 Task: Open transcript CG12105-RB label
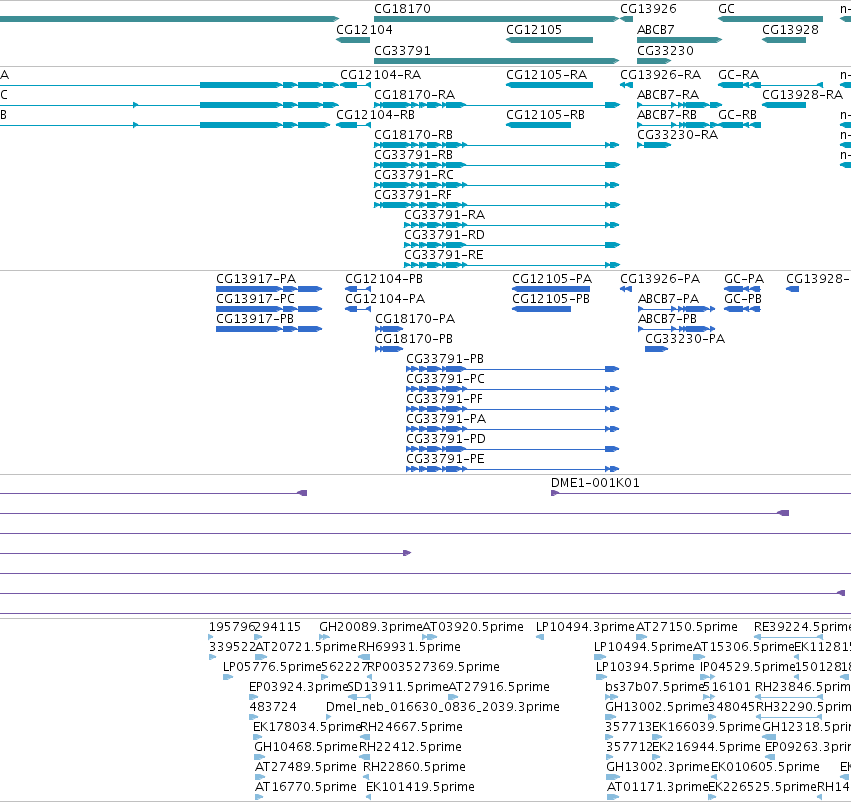pyautogui.click(x=545, y=115)
